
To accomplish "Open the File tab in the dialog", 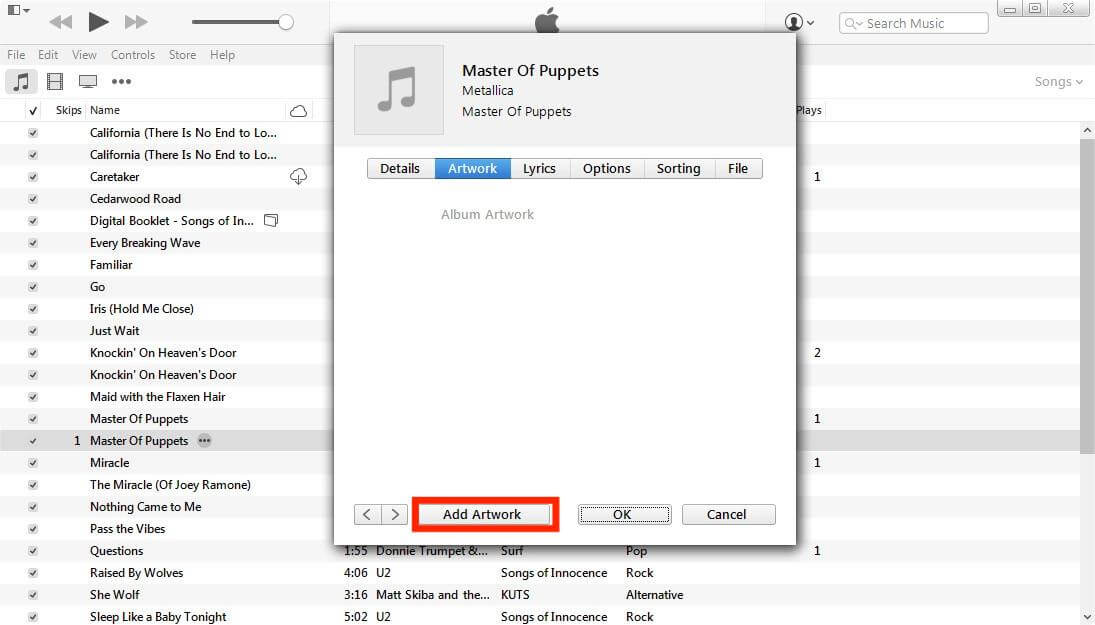I will coord(738,168).
